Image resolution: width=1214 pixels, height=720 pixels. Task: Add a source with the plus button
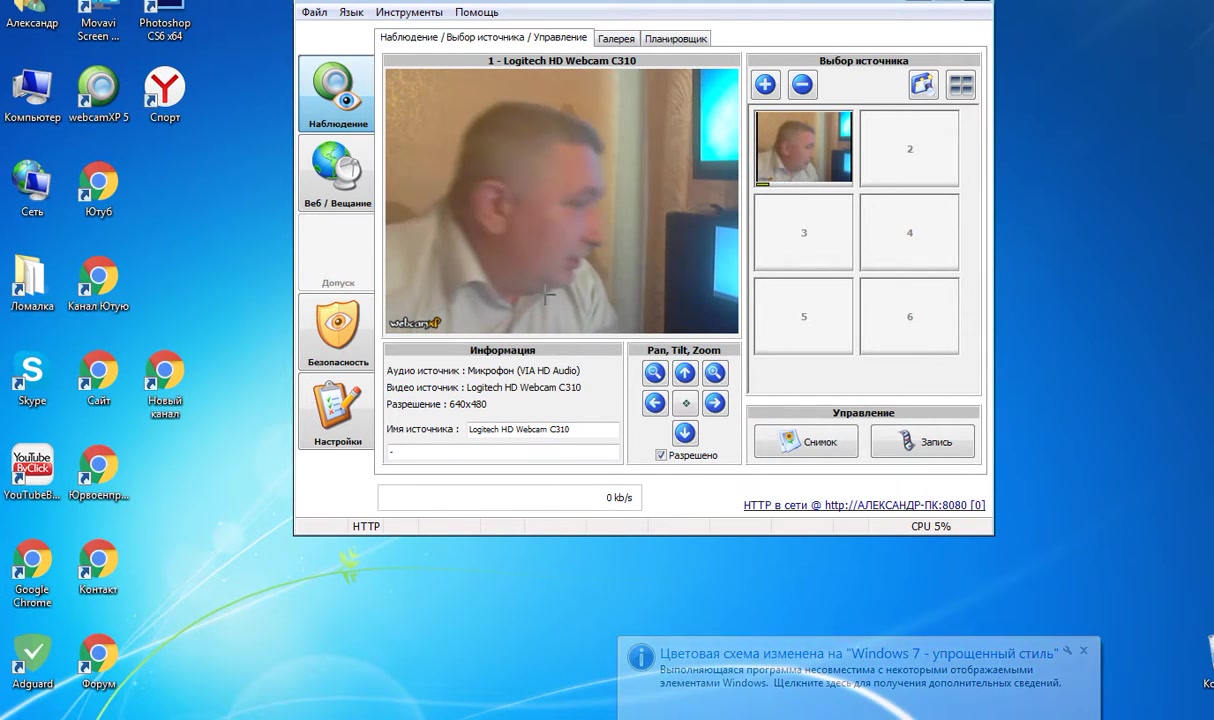coord(765,85)
